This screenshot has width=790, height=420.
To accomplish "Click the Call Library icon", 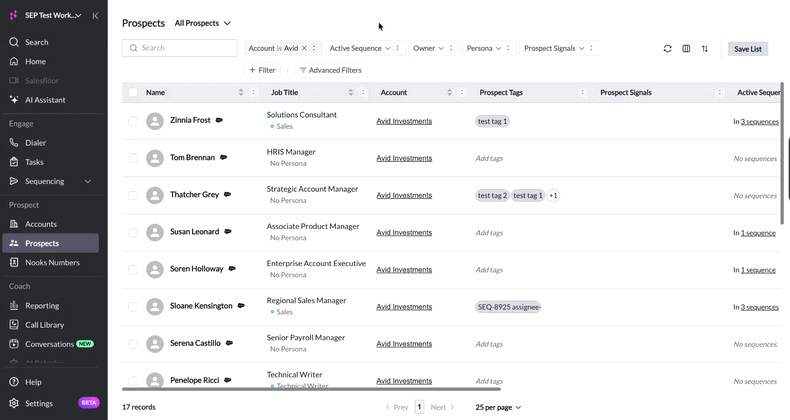I will point(14,325).
